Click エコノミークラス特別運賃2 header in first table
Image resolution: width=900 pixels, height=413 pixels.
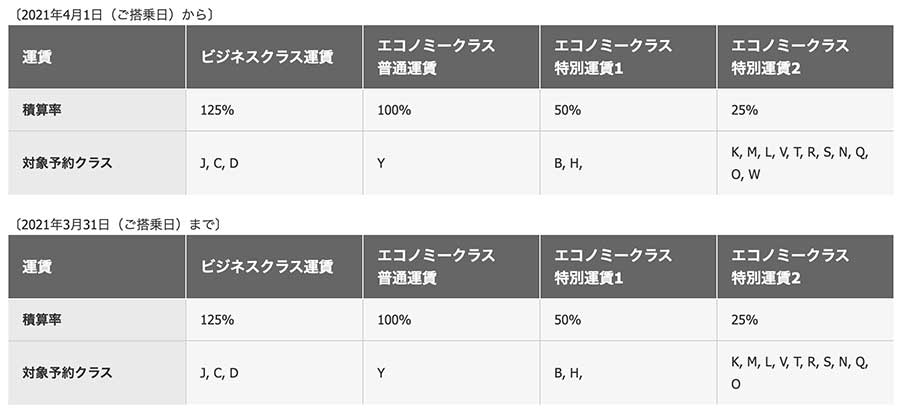tap(805, 57)
